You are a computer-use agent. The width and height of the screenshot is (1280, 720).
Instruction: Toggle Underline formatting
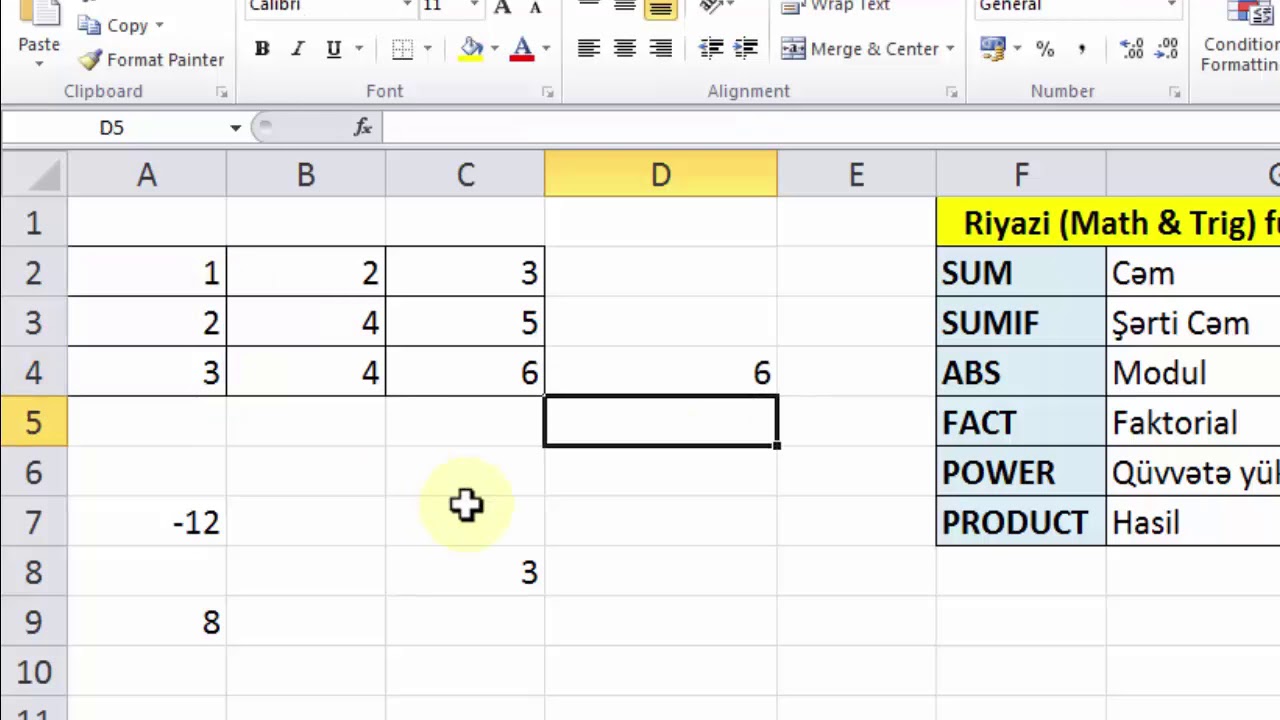[333, 49]
